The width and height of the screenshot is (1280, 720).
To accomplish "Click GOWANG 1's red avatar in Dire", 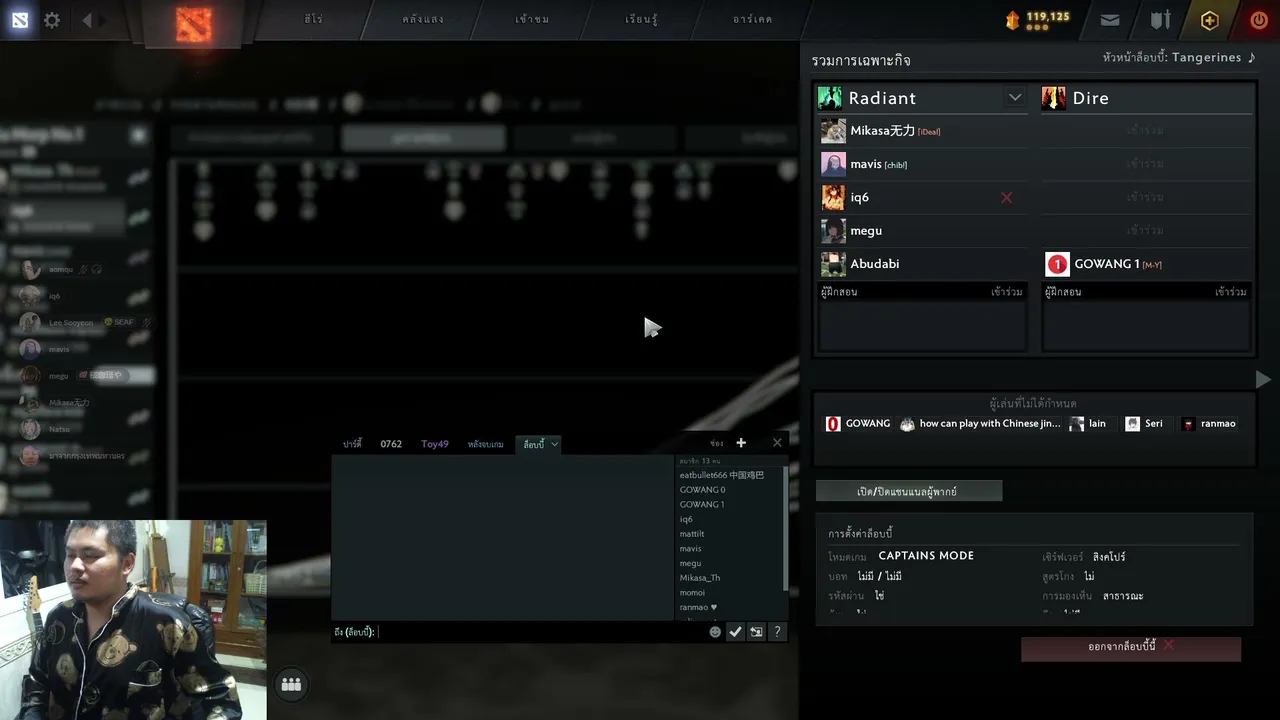I will (1057, 264).
